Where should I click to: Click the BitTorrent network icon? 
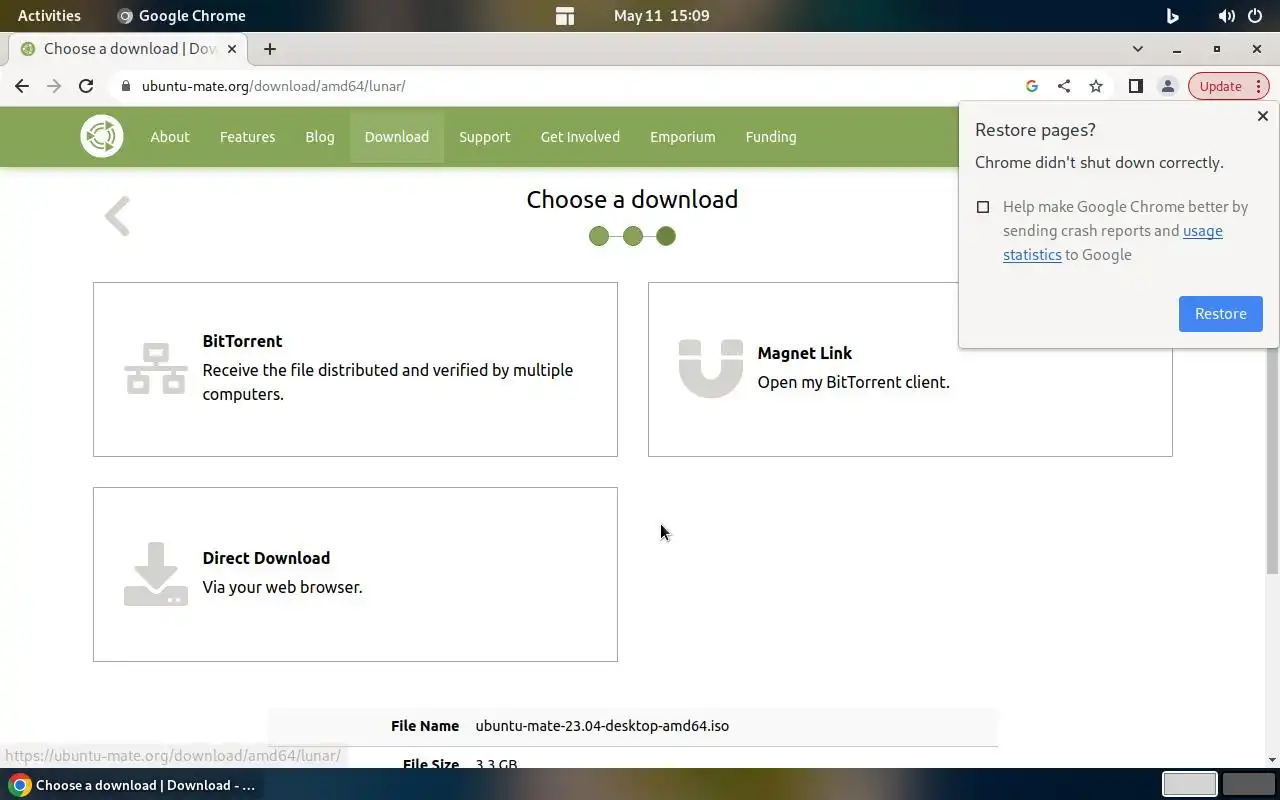click(x=155, y=369)
